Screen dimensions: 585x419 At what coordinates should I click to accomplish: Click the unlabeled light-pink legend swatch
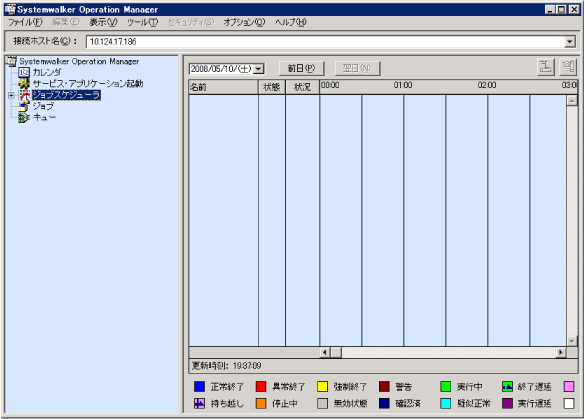pos(569,387)
